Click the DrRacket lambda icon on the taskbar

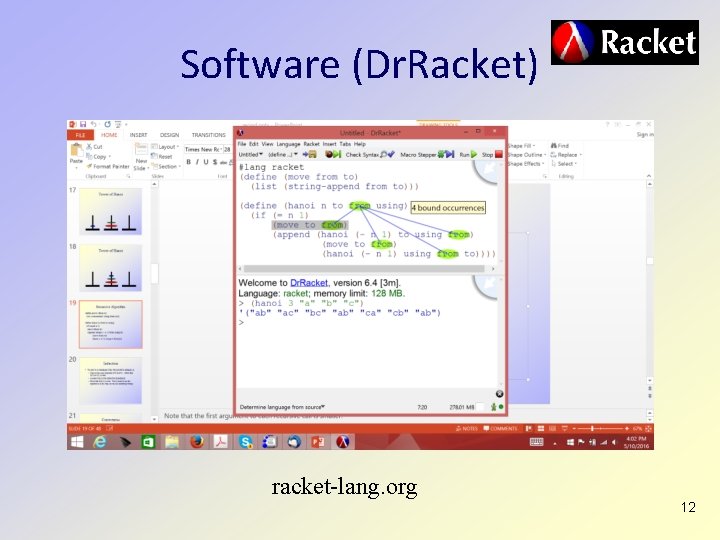[x=343, y=442]
